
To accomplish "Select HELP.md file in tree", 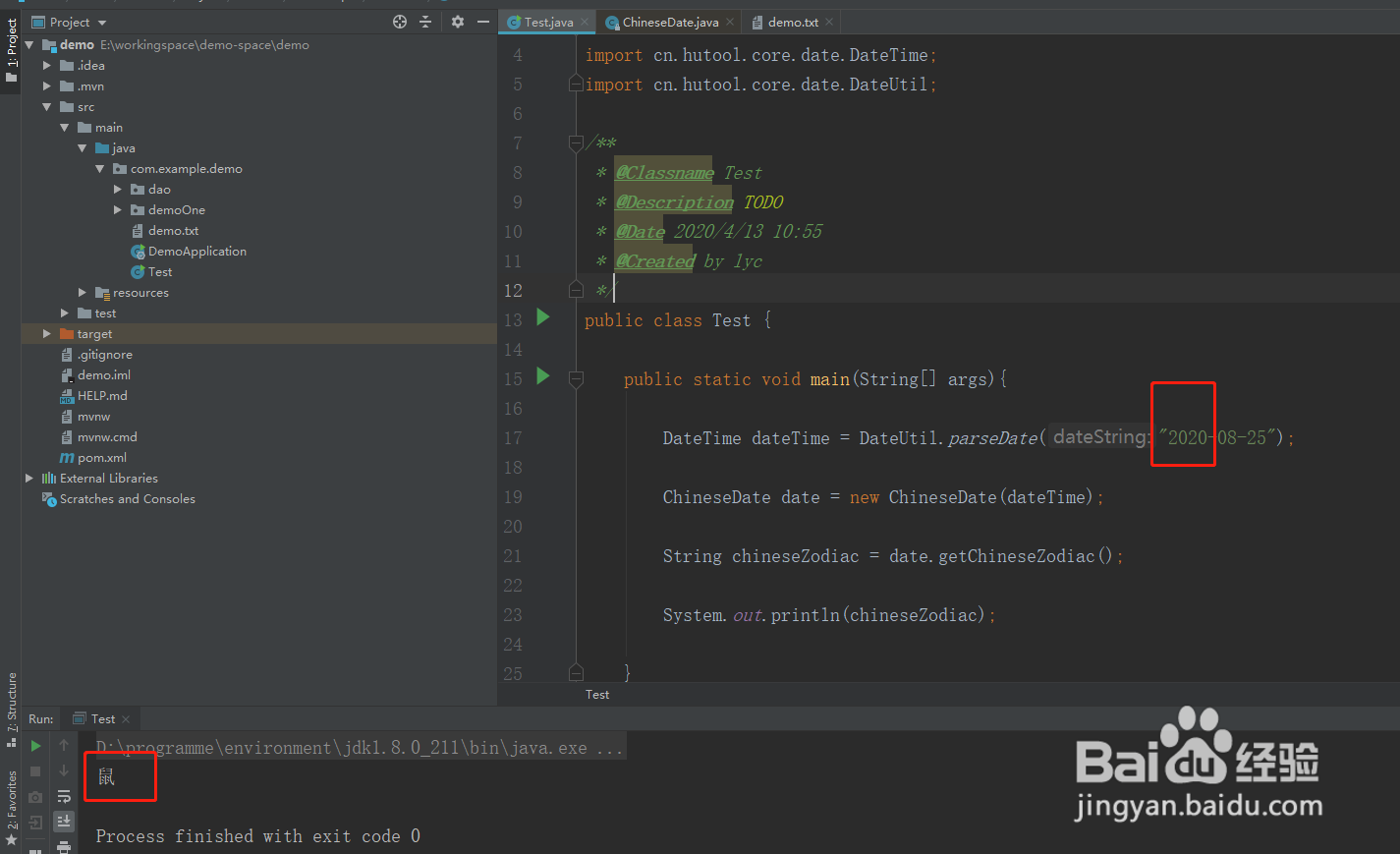I will click(102, 396).
